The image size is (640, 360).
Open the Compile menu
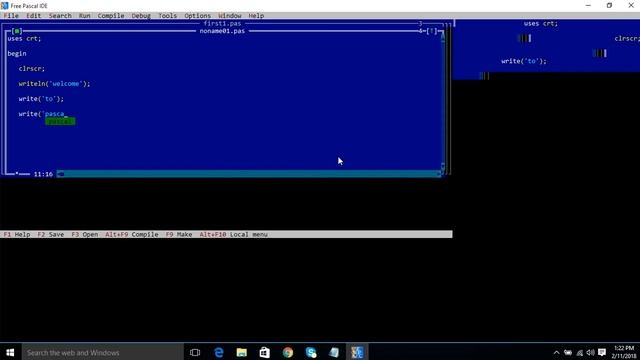click(111, 16)
